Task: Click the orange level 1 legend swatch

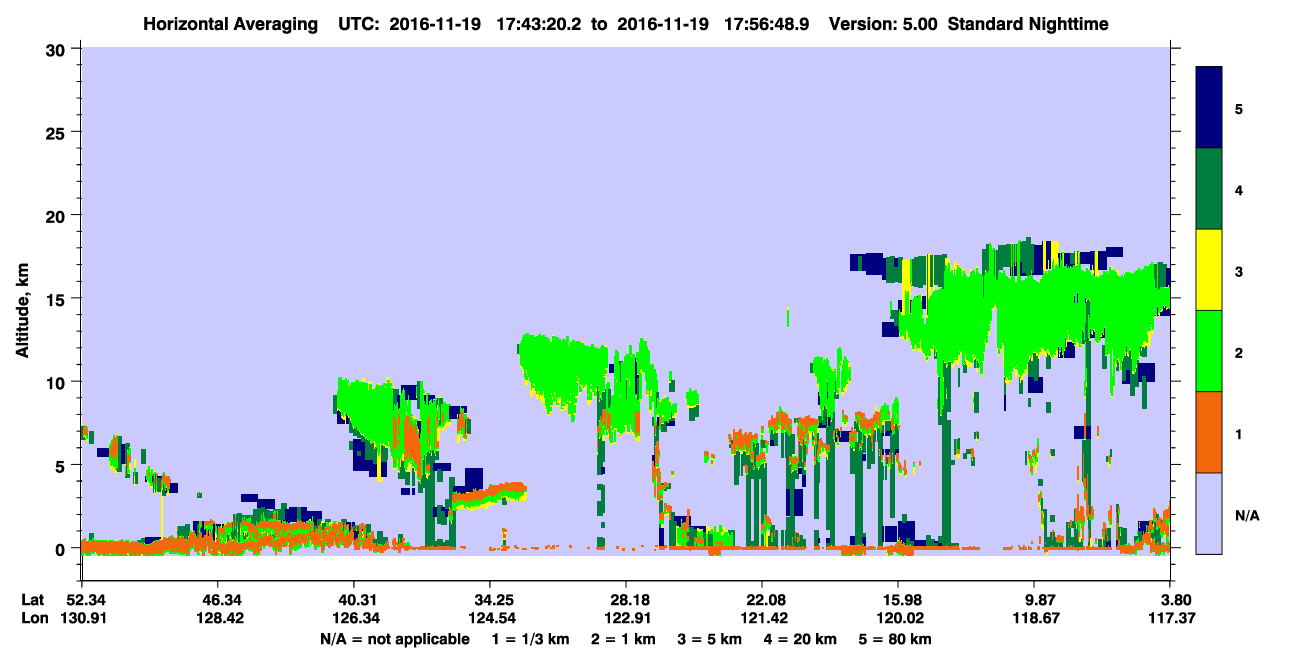Action: (1210, 432)
